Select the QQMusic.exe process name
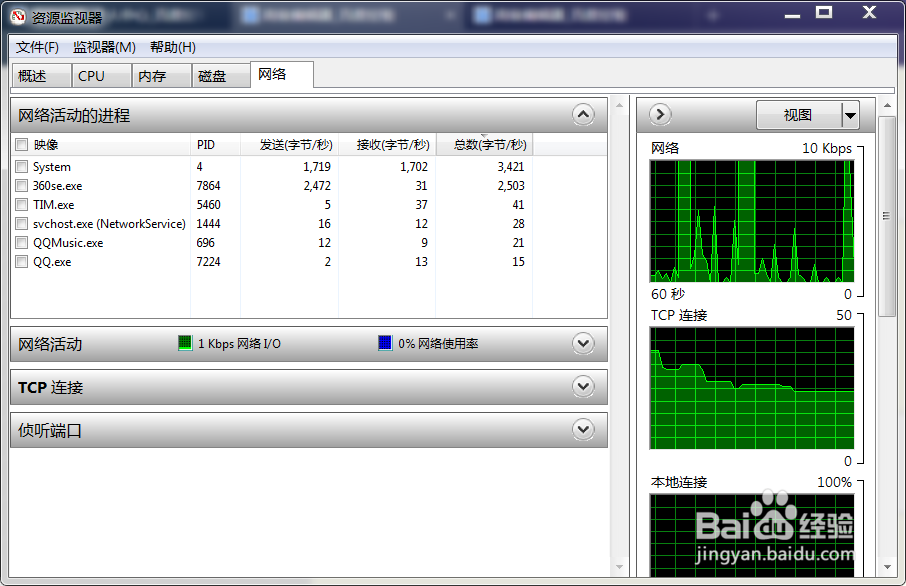 point(68,243)
